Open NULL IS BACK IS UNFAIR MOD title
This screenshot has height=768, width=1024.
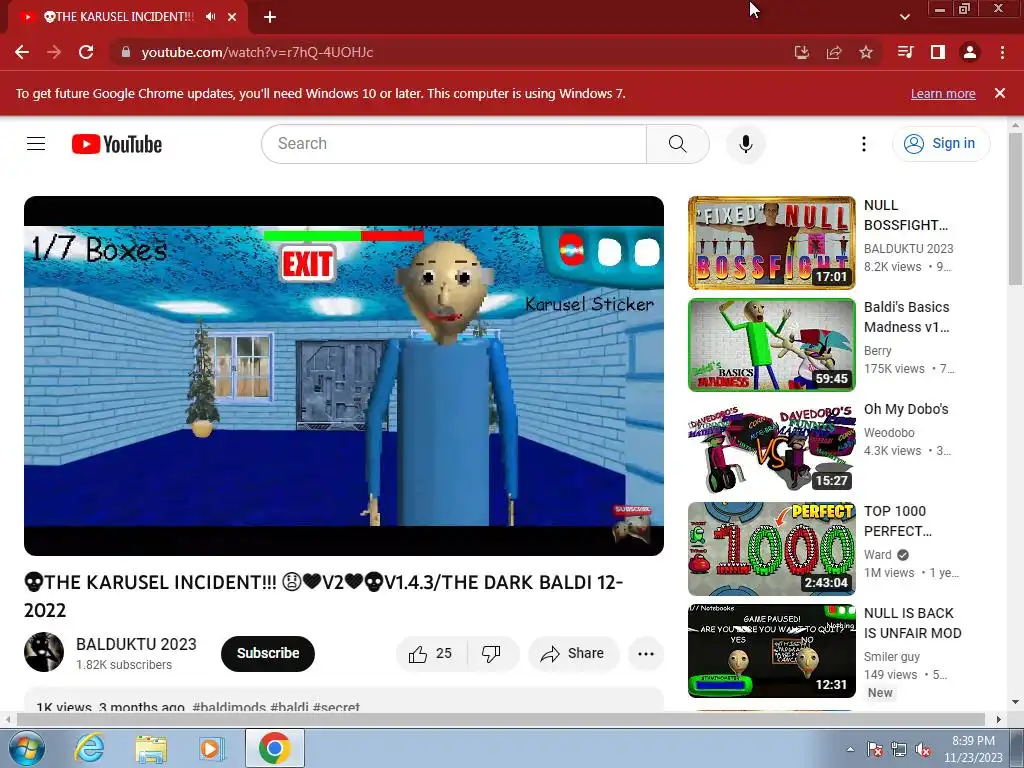click(x=912, y=623)
